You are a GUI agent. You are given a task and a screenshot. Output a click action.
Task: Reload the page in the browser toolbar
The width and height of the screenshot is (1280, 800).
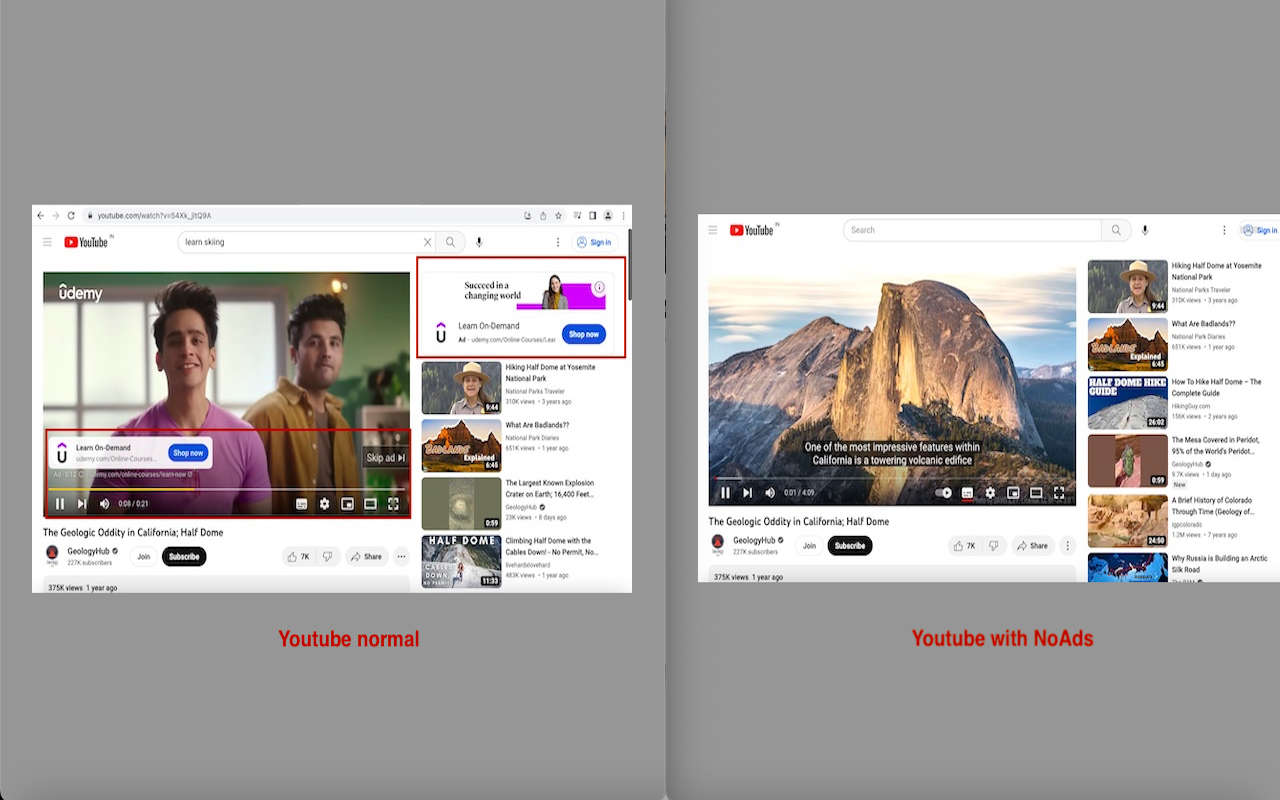[x=71, y=215]
